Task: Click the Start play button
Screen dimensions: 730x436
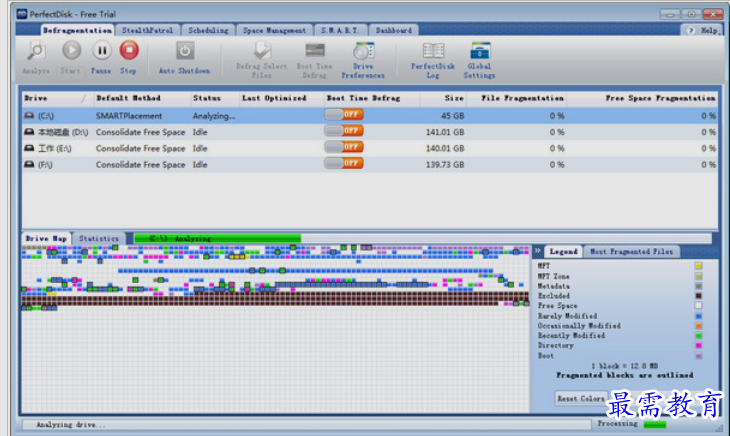Action: 72,50
